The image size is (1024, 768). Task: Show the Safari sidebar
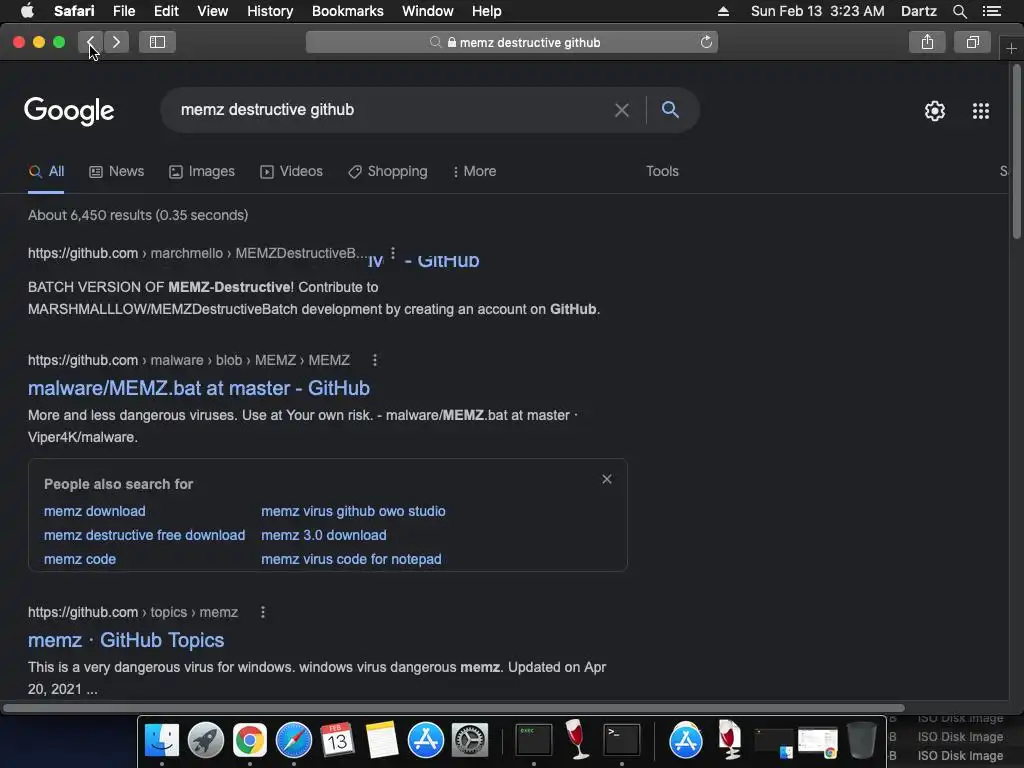(x=157, y=42)
